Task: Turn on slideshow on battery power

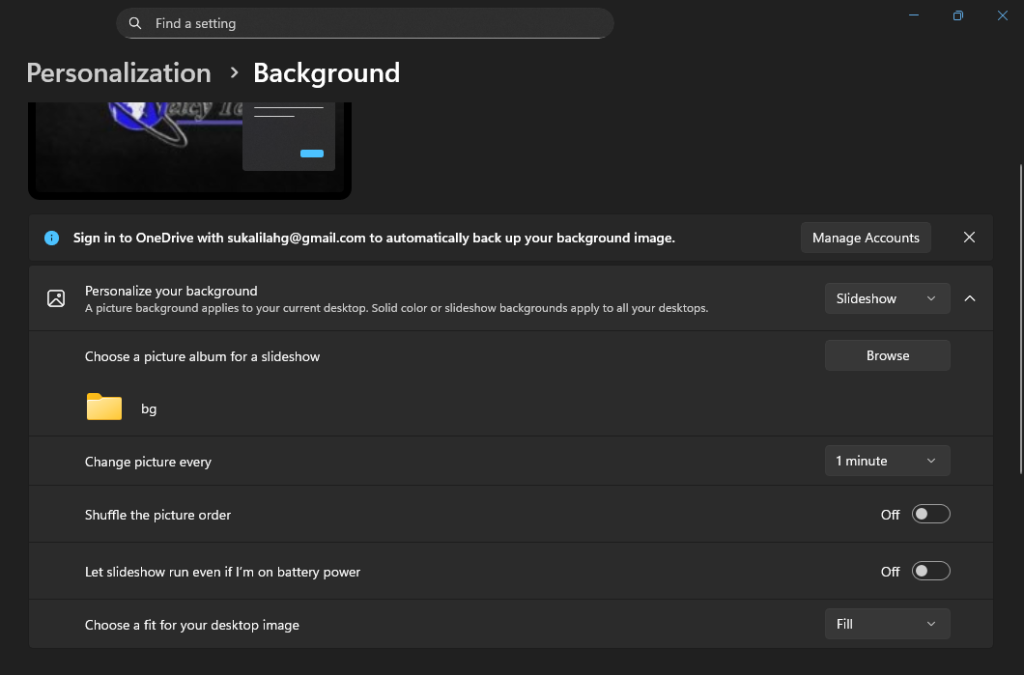Action: pyautogui.click(x=930, y=572)
